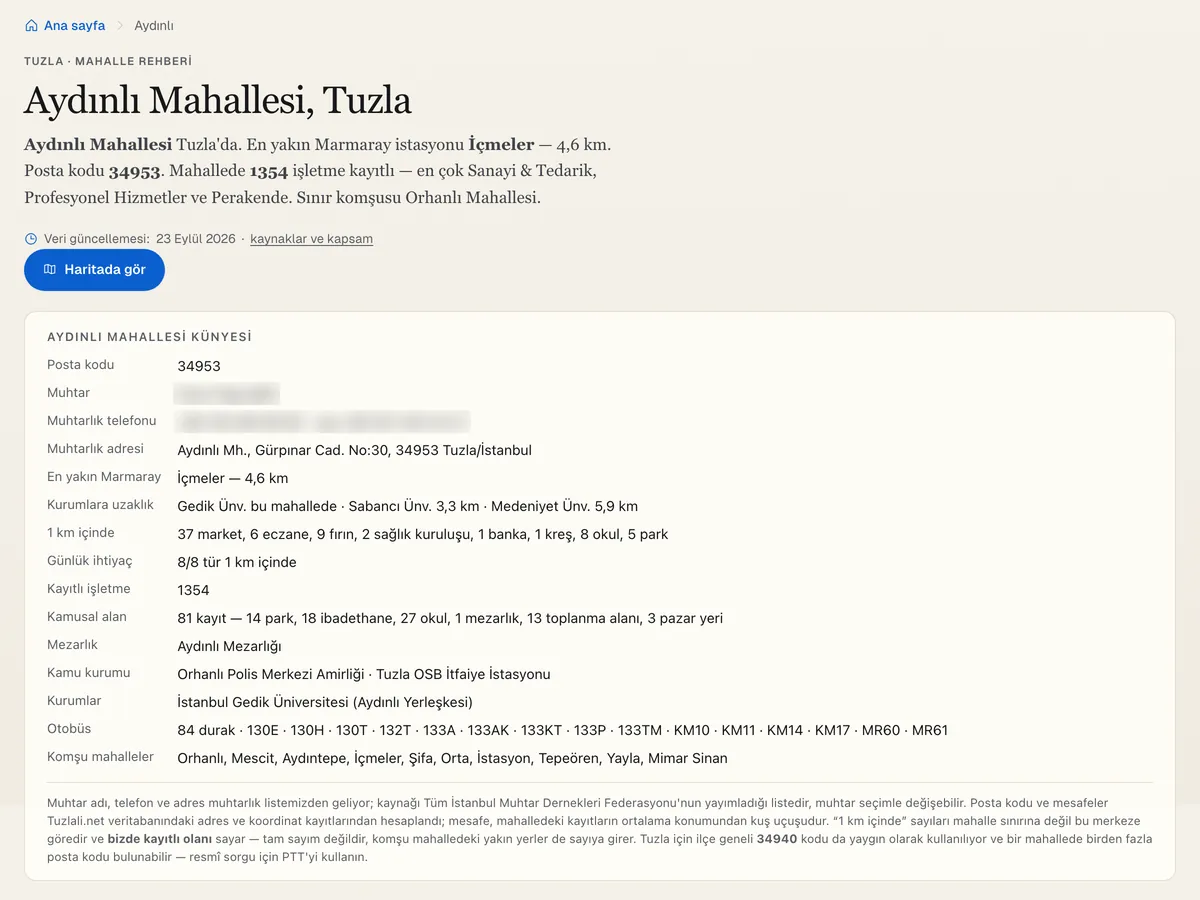
Task: Click the map icon in Haritada gör
Action: click(50, 270)
